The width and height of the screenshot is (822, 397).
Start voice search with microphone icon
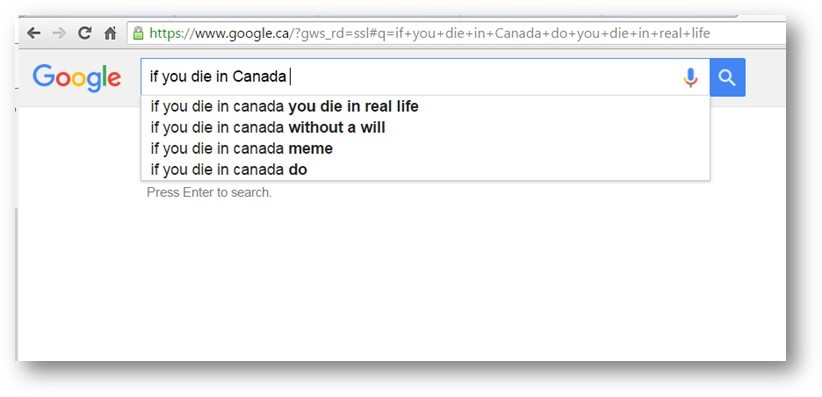pyautogui.click(x=690, y=78)
